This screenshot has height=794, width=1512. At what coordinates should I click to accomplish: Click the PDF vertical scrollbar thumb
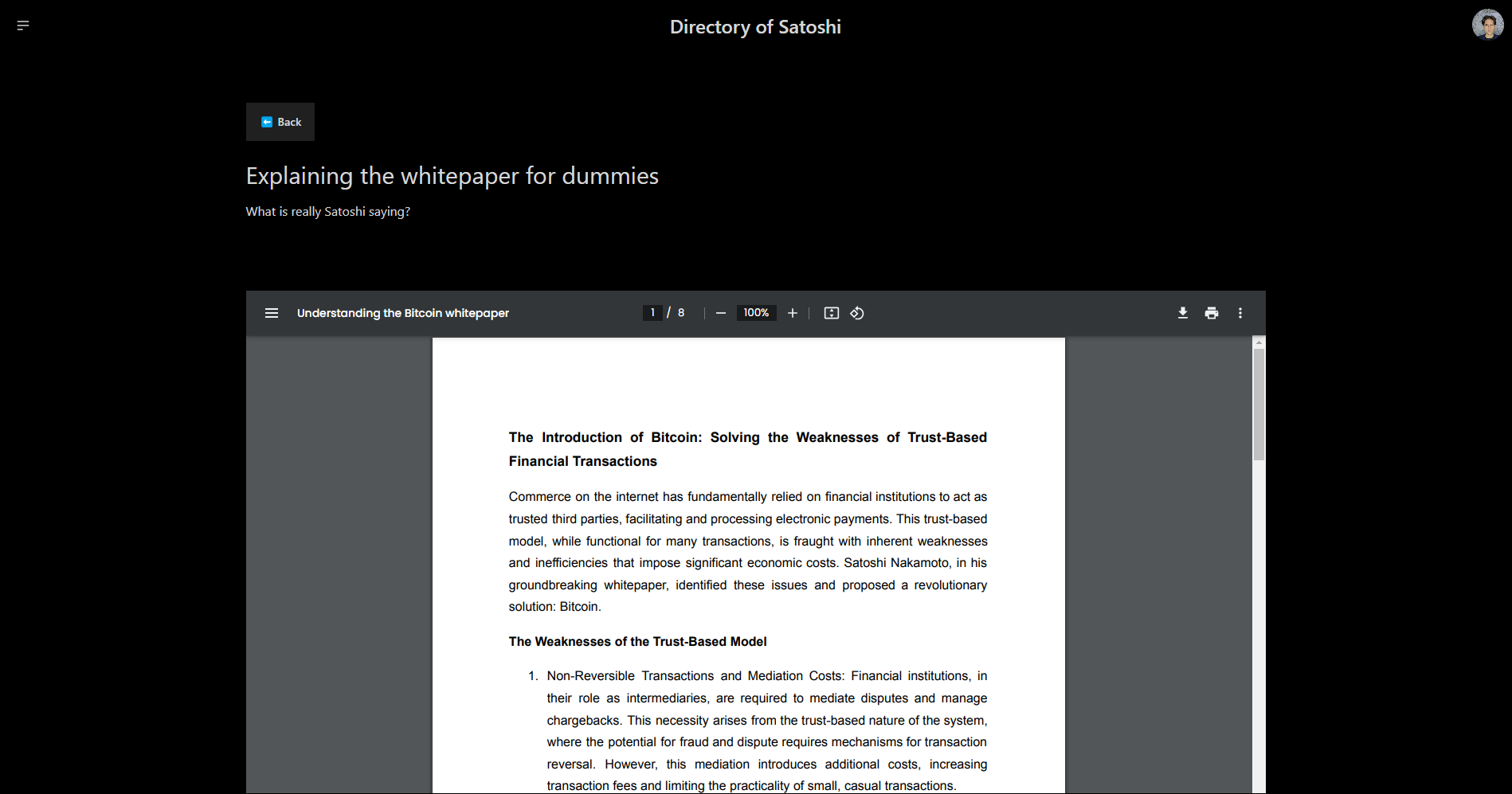1259,405
